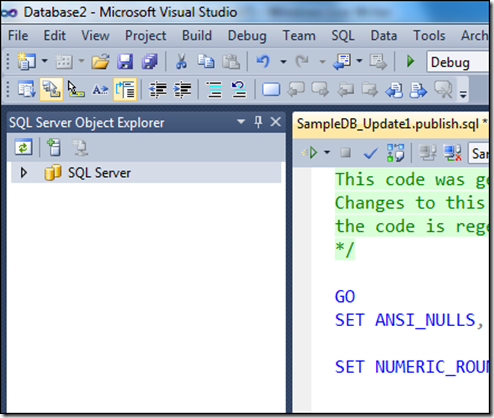Screen dimensions: 494x418
Task: Toggle the highlighted second text editor toolbar icon
Action: click(x=51, y=89)
